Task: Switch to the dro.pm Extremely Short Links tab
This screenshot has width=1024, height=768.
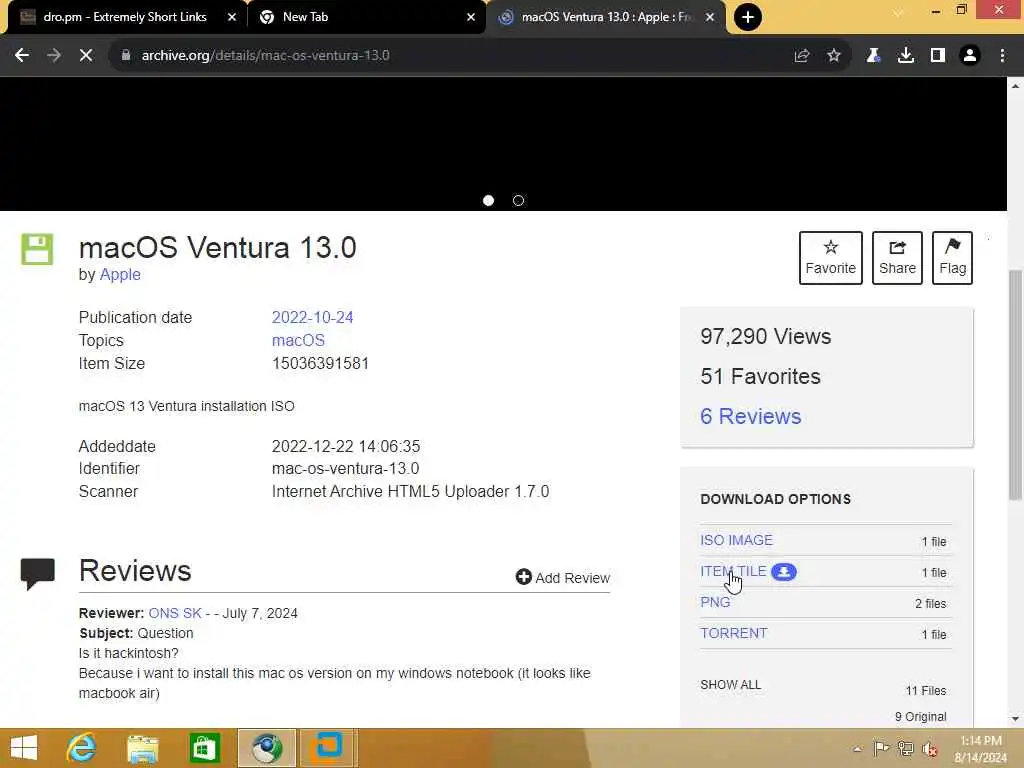Action: click(124, 17)
